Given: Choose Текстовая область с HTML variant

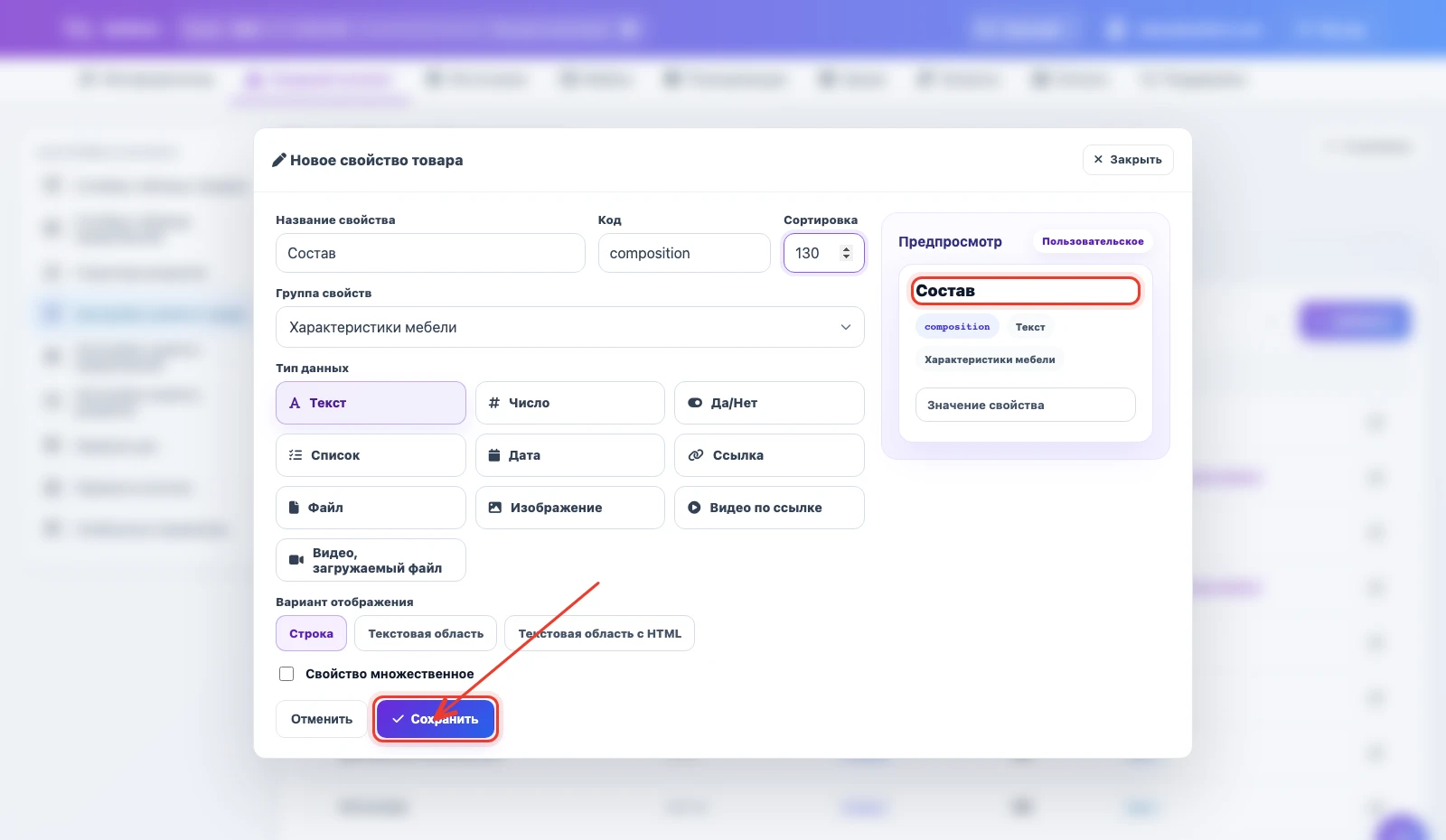Looking at the screenshot, I should pyautogui.click(x=599, y=633).
